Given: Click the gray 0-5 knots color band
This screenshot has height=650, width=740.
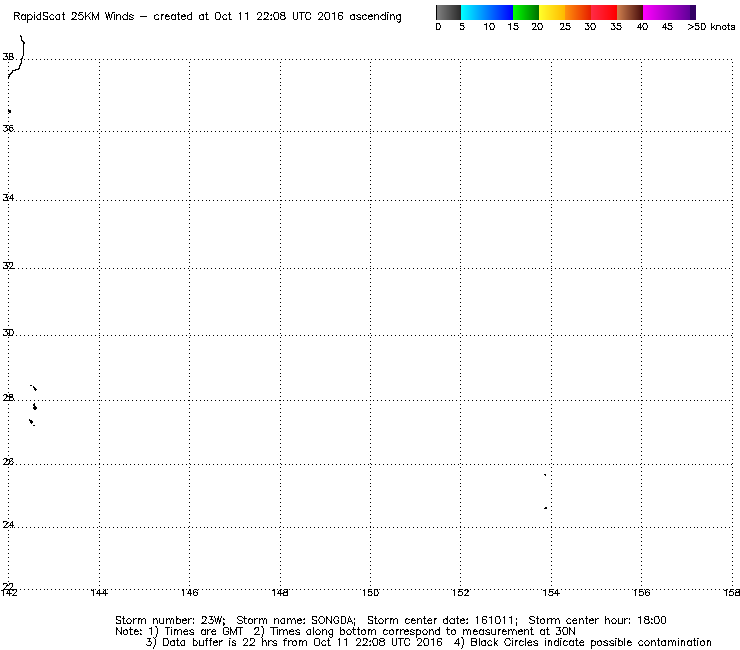Looking at the screenshot, I should coord(448,12).
